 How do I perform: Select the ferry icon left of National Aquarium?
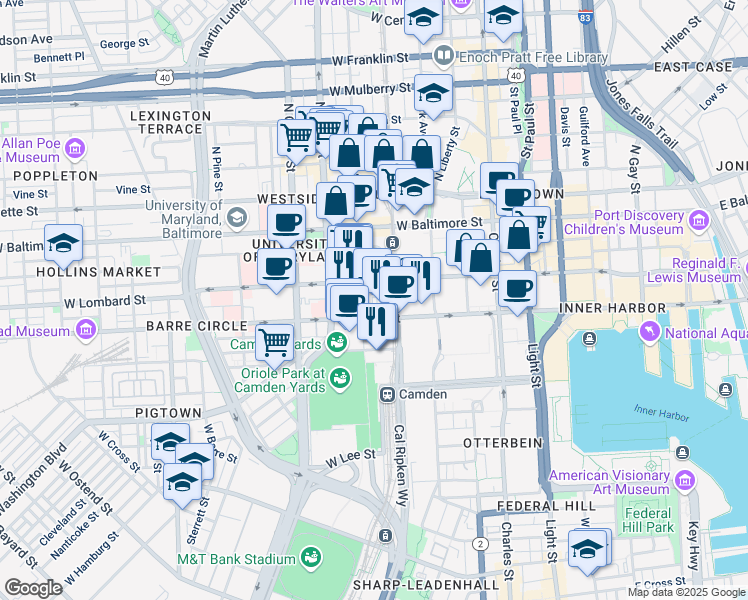point(590,339)
